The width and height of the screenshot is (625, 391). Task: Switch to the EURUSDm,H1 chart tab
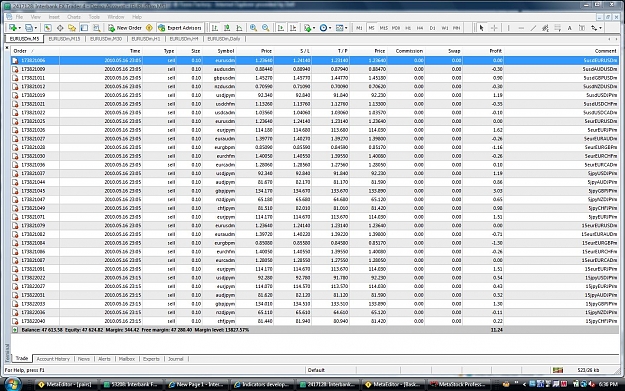(145, 39)
